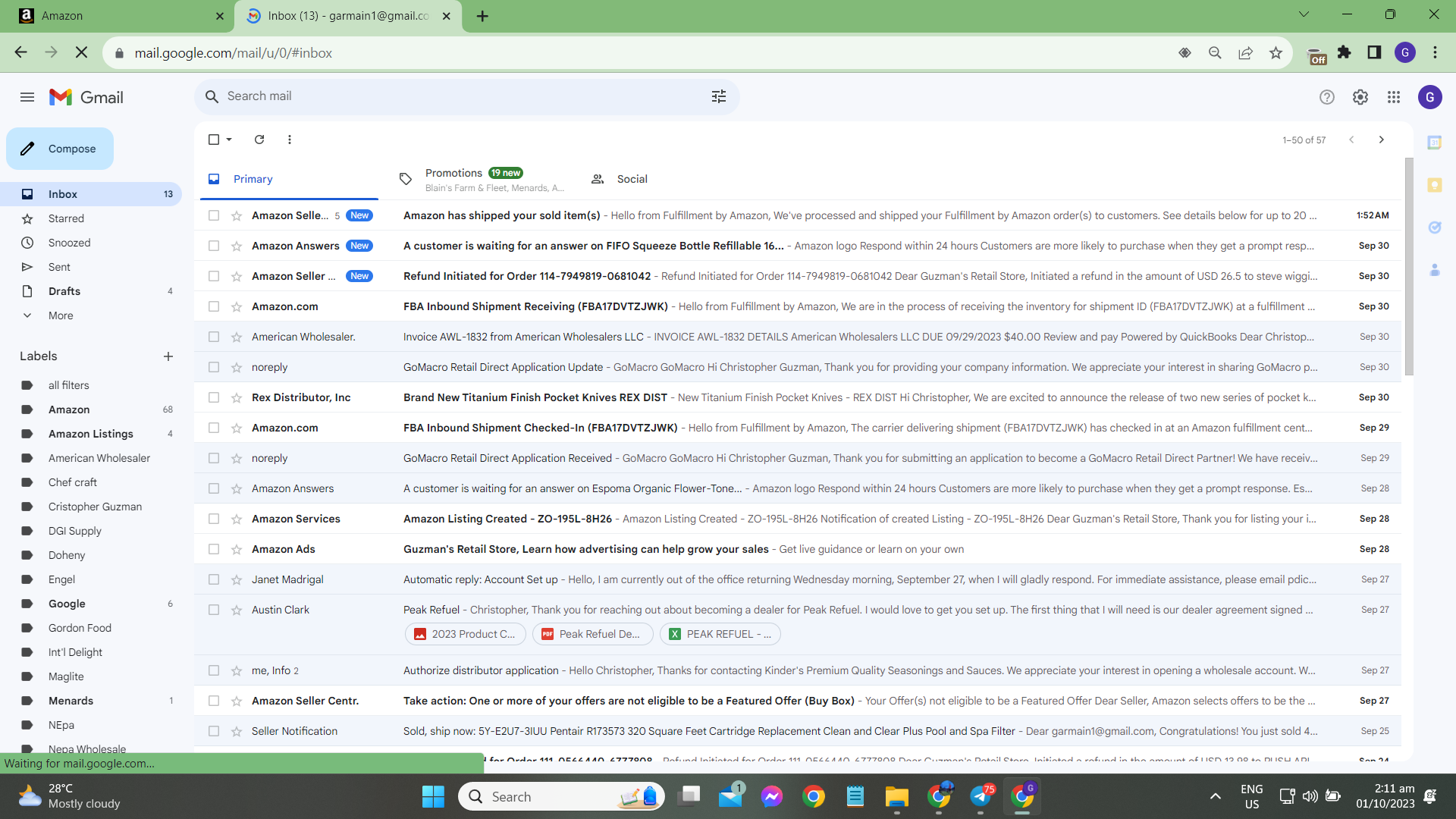This screenshot has height=819, width=1456.
Task: Open Google Tasks side panel icon
Action: 1435,227
